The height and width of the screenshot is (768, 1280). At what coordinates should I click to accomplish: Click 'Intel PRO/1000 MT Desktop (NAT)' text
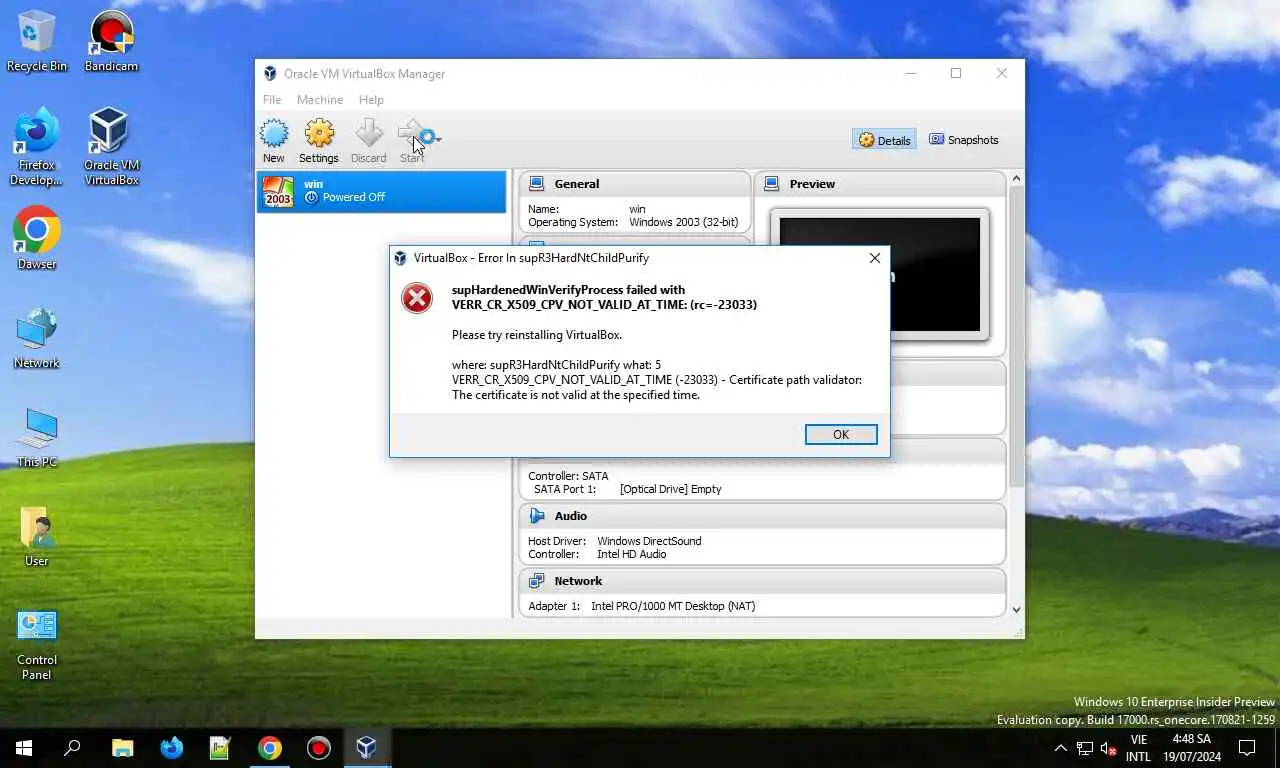pyautogui.click(x=673, y=606)
